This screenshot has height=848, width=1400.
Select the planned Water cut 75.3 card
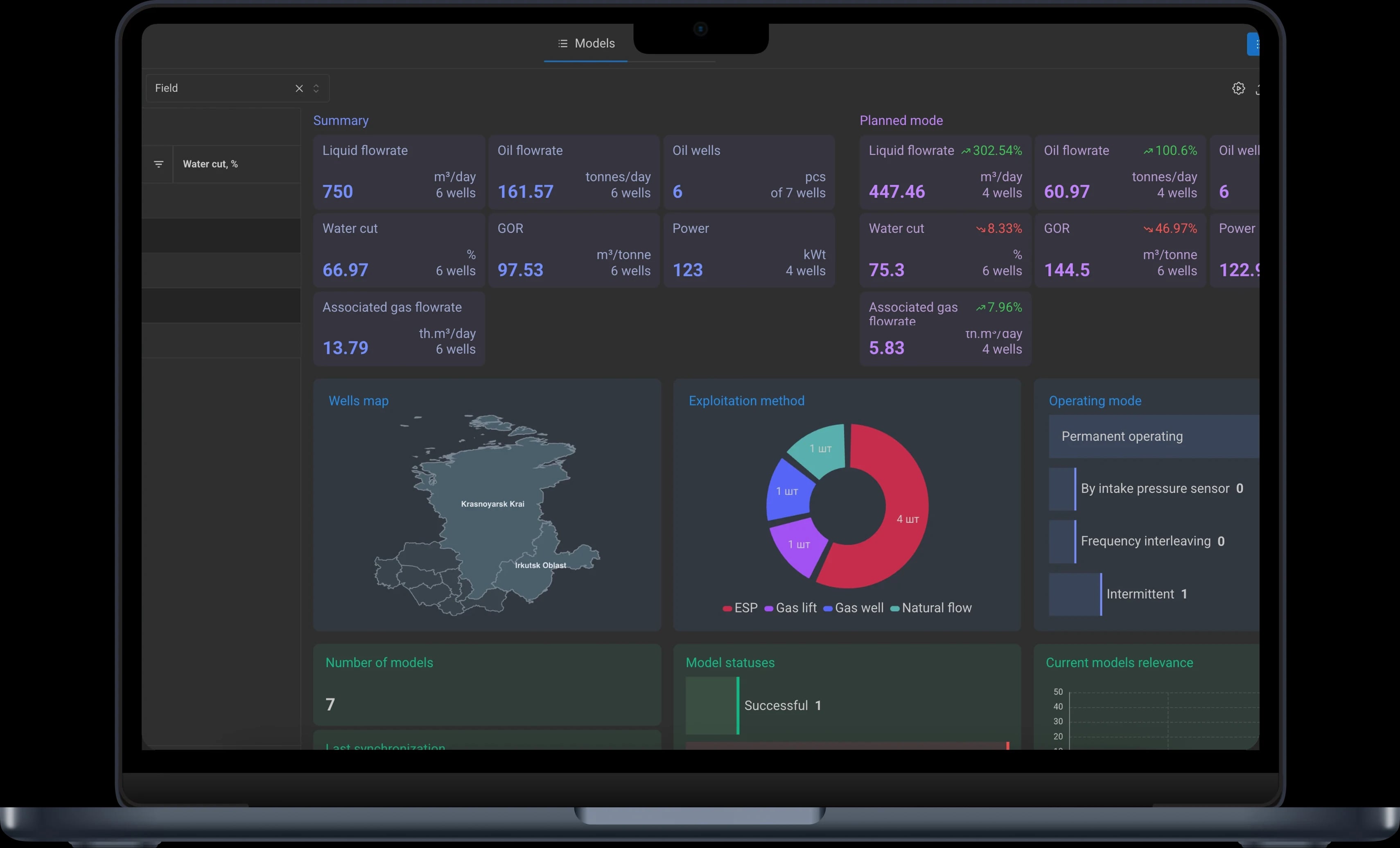click(x=946, y=250)
